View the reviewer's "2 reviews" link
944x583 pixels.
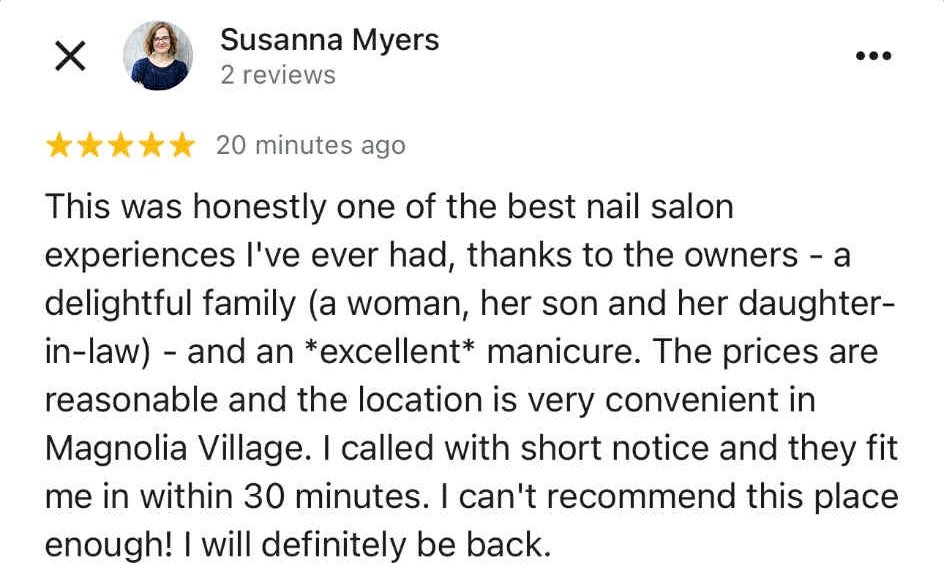[278, 75]
